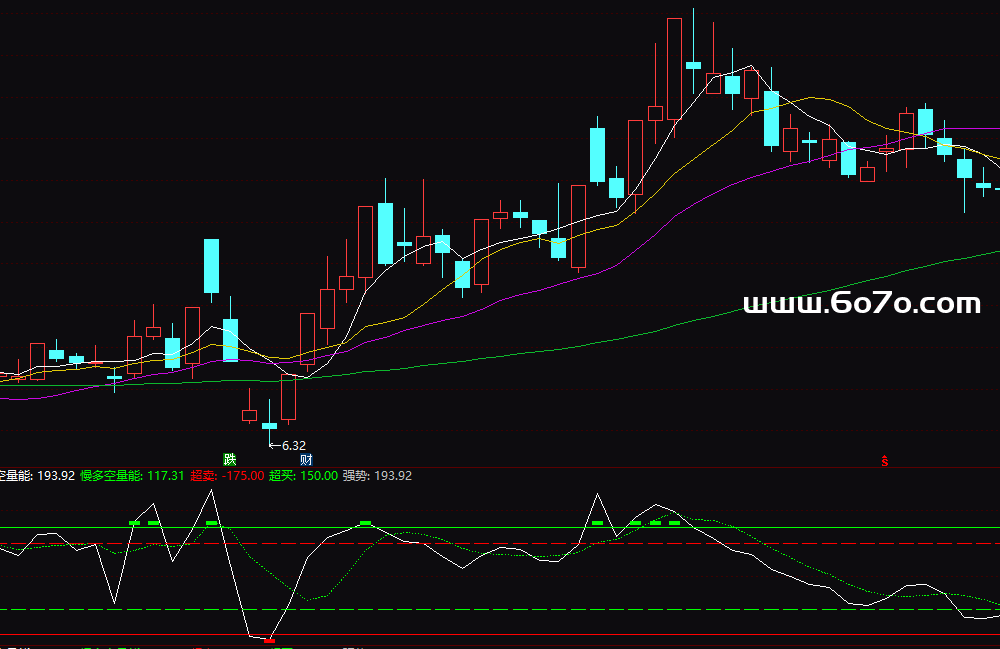1000x649 pixels.
Task: Click the green 跌 marker icon
Action: [x=230, y=460]
